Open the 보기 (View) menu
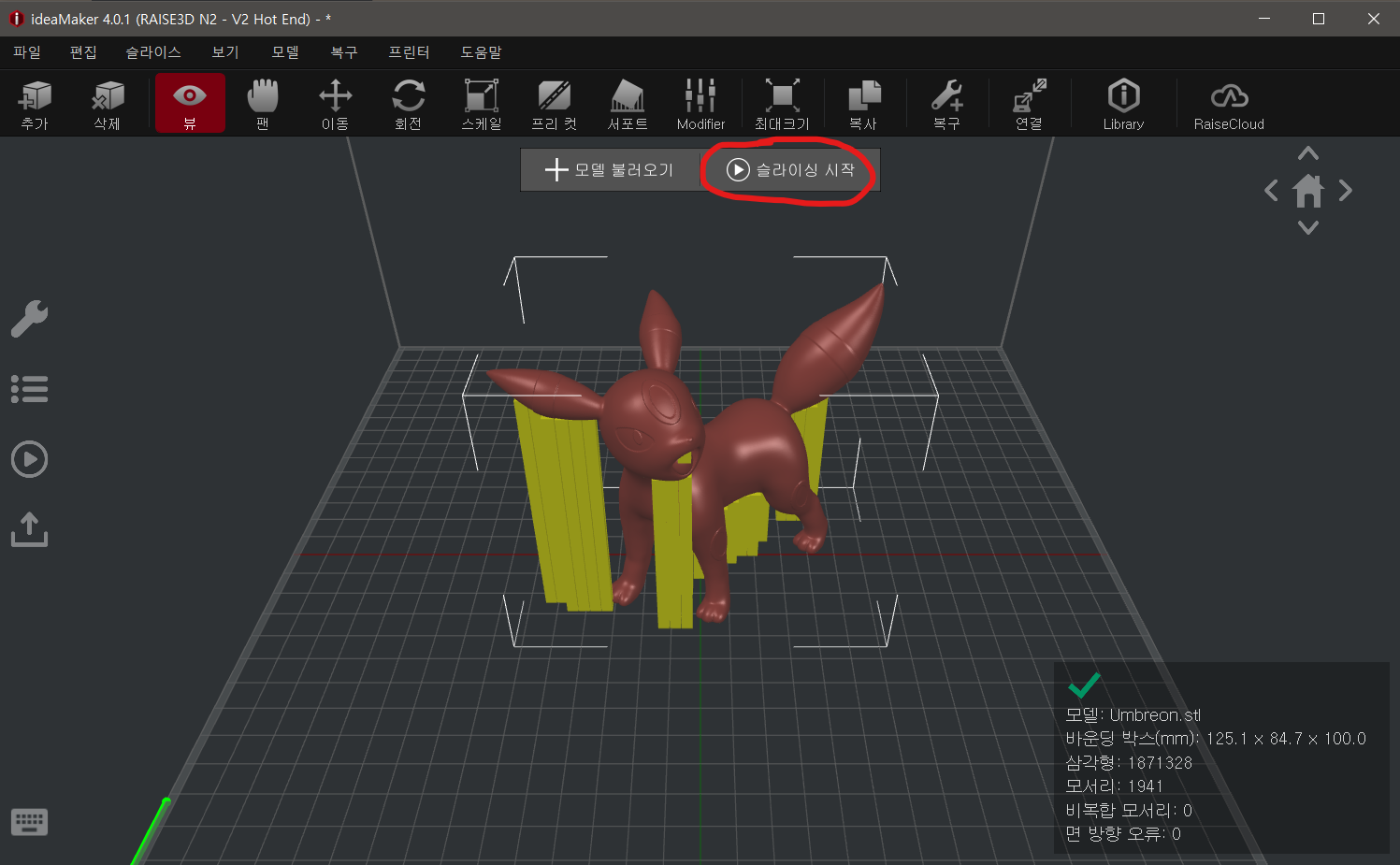This screenshot has width=1400, height=865. [225, 52]
